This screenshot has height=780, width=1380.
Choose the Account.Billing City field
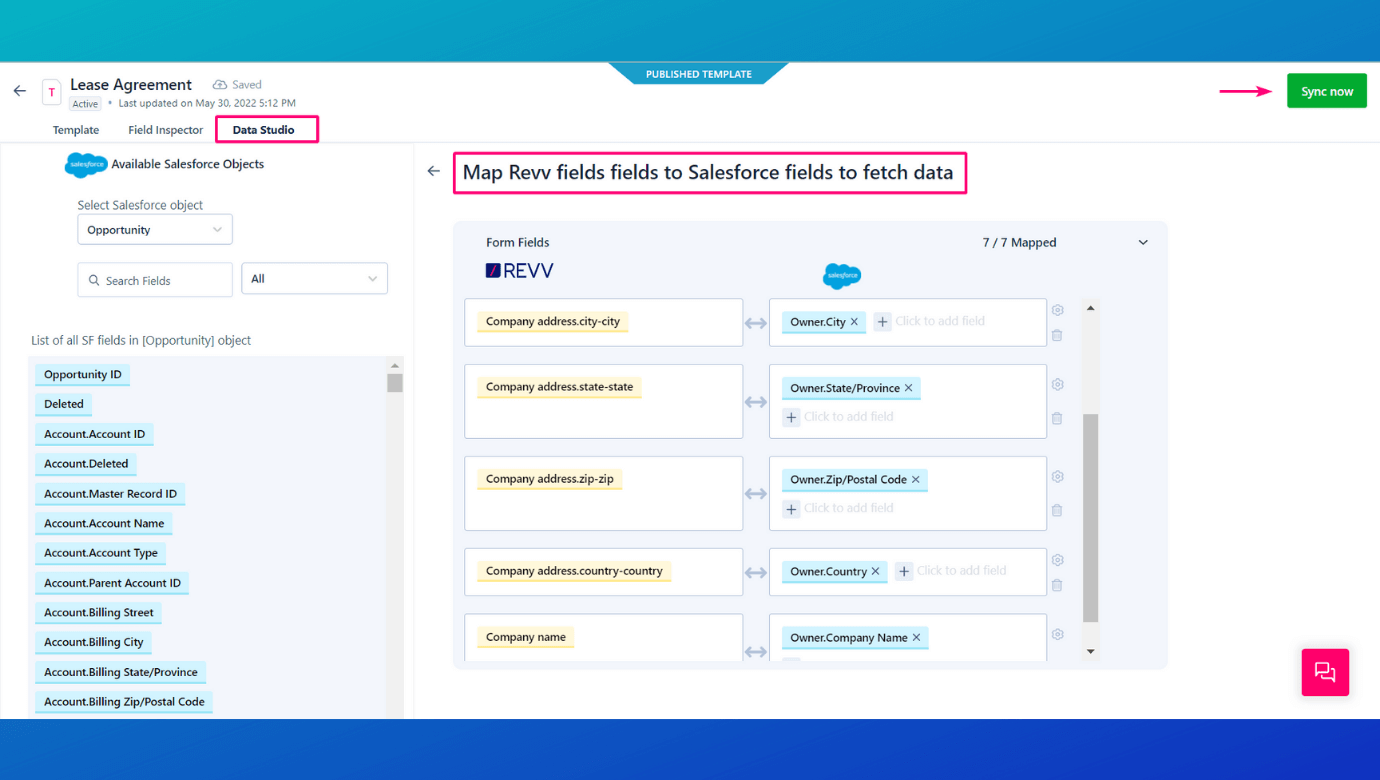(94, 643)
